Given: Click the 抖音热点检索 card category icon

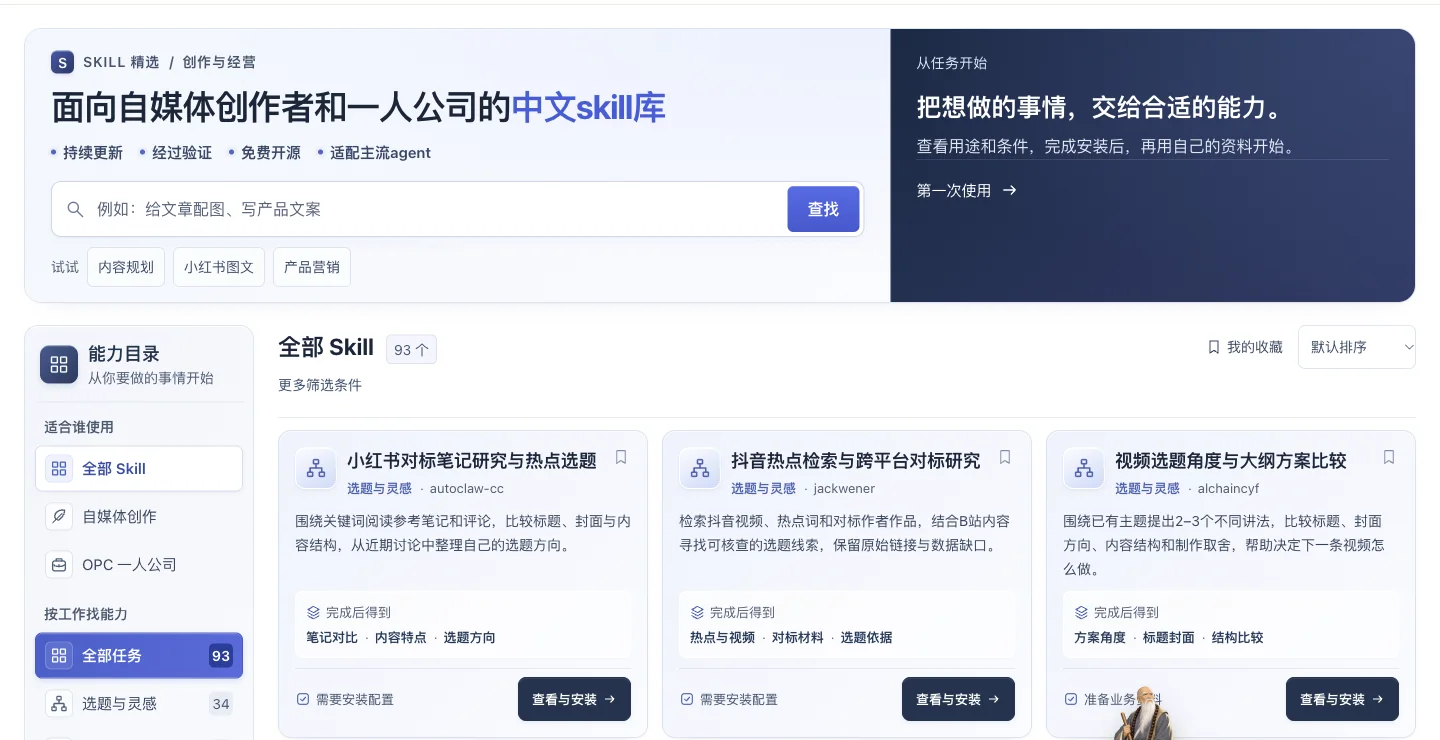Looking at the screenshot, I should [700, 468].
